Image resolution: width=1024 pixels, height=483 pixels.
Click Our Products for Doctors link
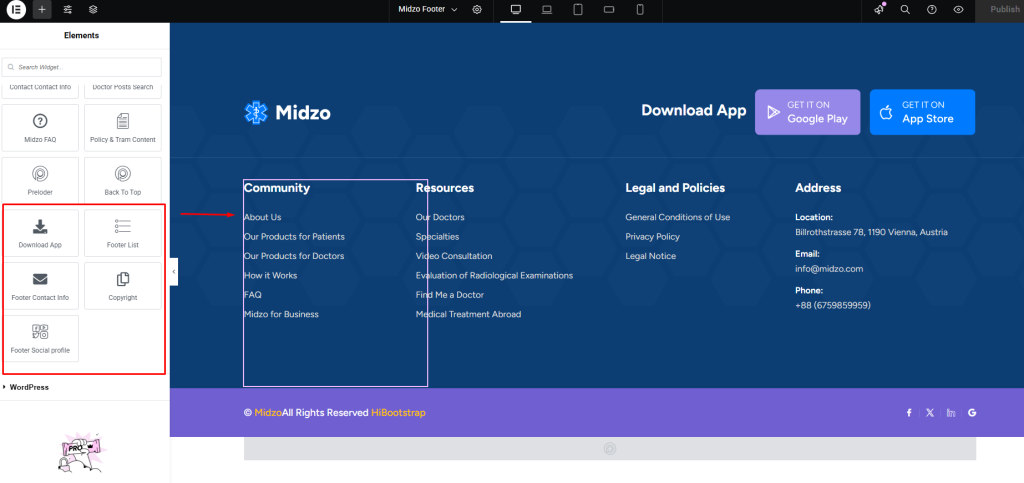pyautogui.click(x=294, y=256)
